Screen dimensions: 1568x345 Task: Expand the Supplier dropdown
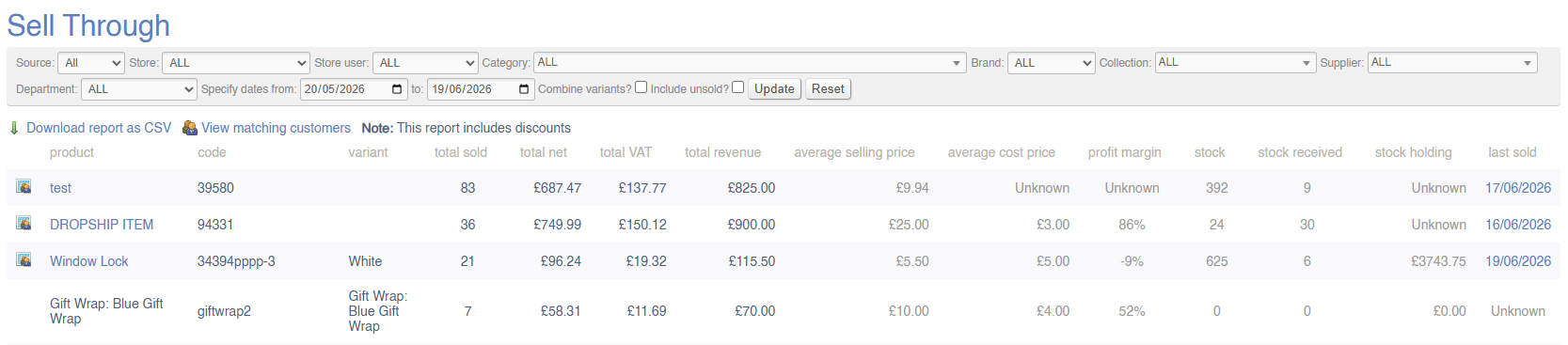coord(1452,63)
